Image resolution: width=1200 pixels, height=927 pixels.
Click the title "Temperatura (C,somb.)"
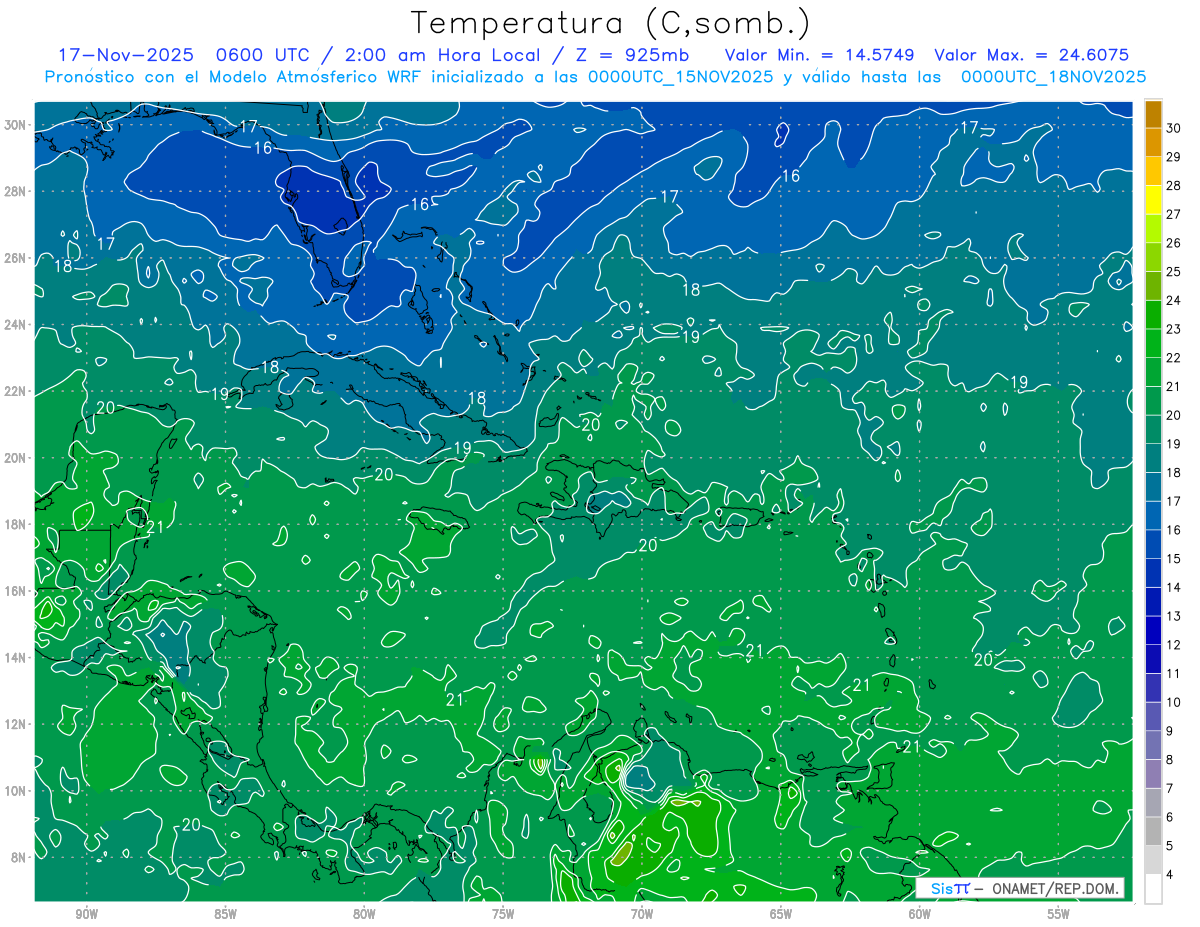pos(610,22)
